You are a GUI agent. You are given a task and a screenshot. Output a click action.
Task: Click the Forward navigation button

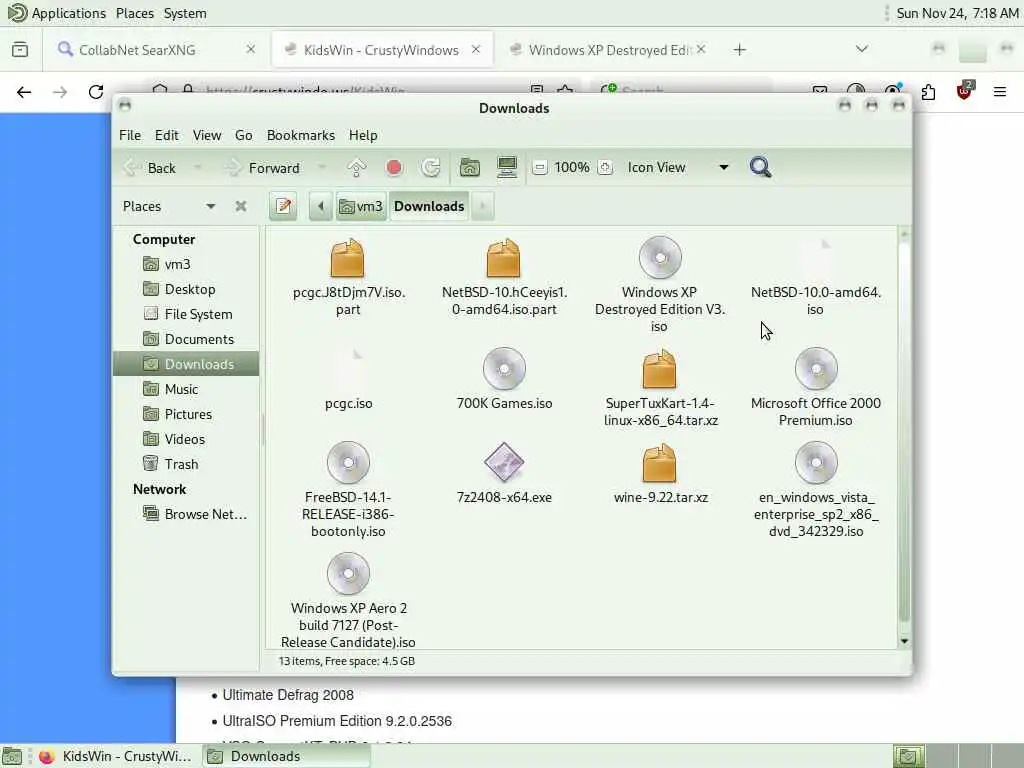(x=264, y=168)
